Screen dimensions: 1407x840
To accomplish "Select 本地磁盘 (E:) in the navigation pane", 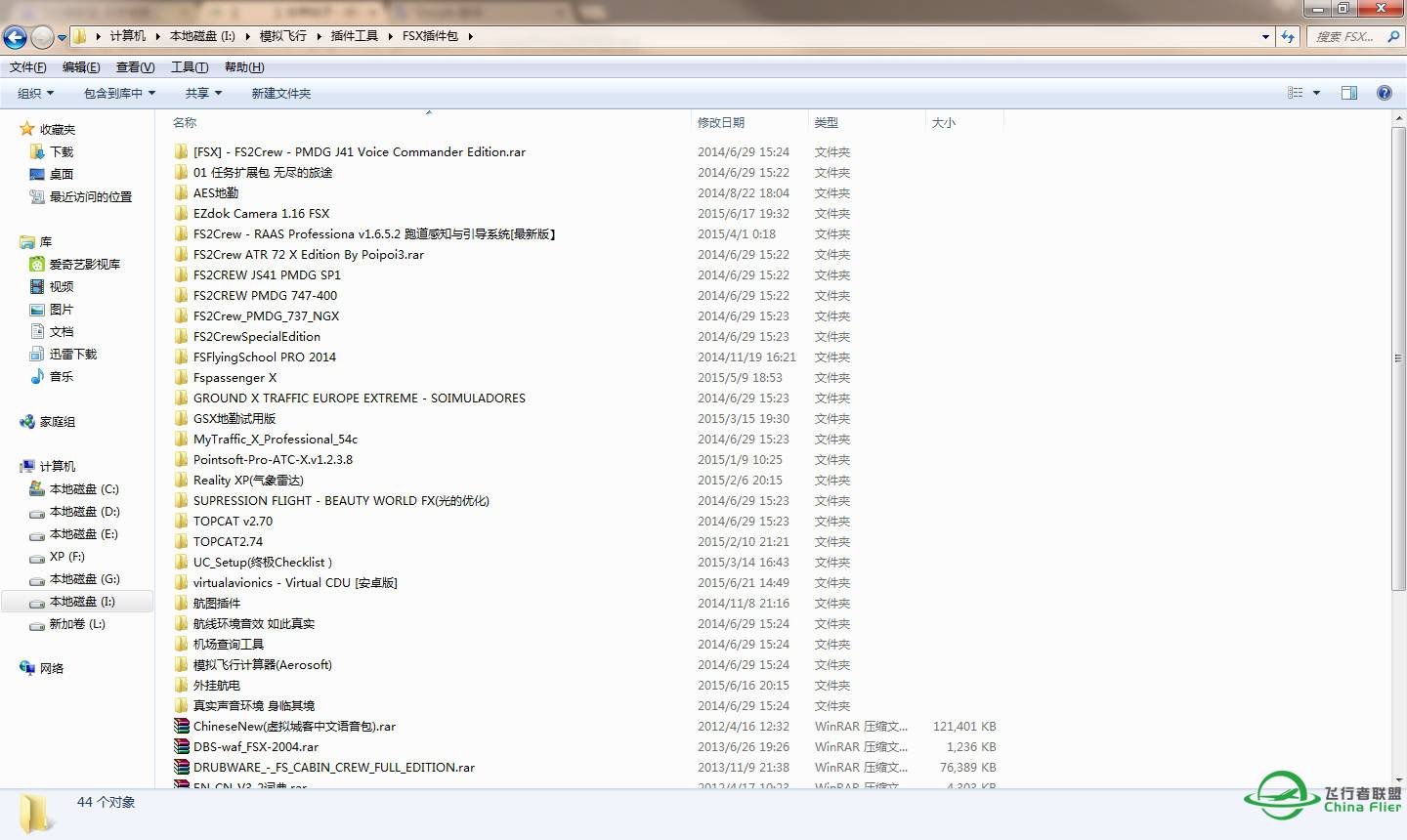I will (x=84, y=533).
